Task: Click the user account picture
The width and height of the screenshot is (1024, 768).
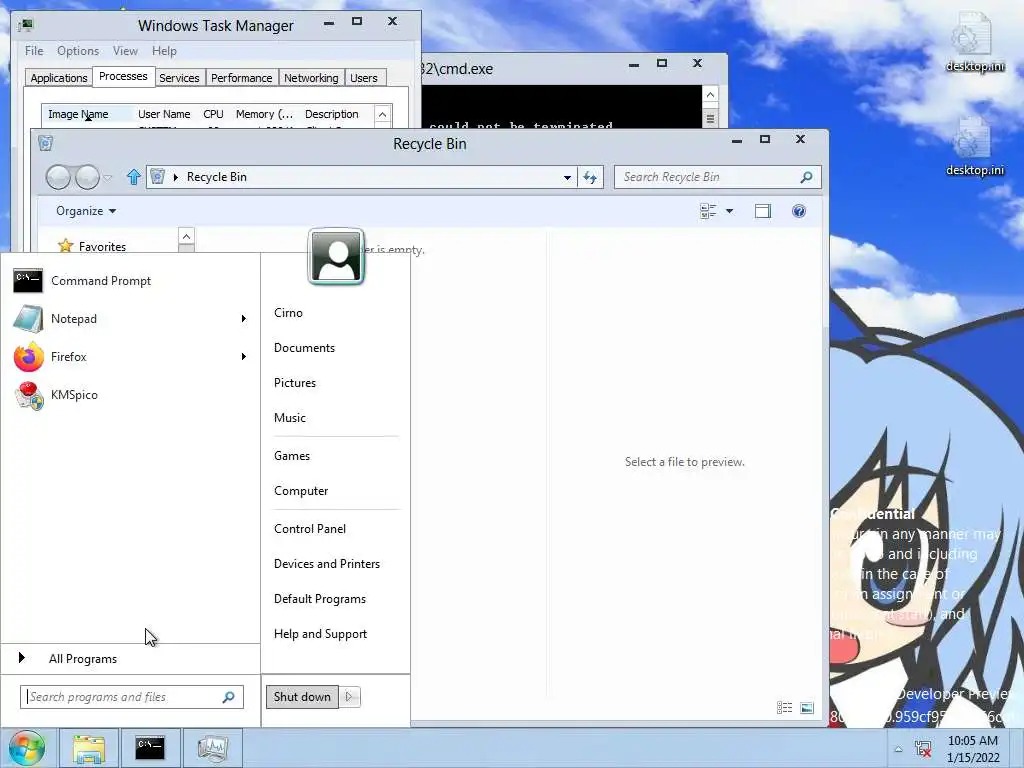Action: (336, 257)
